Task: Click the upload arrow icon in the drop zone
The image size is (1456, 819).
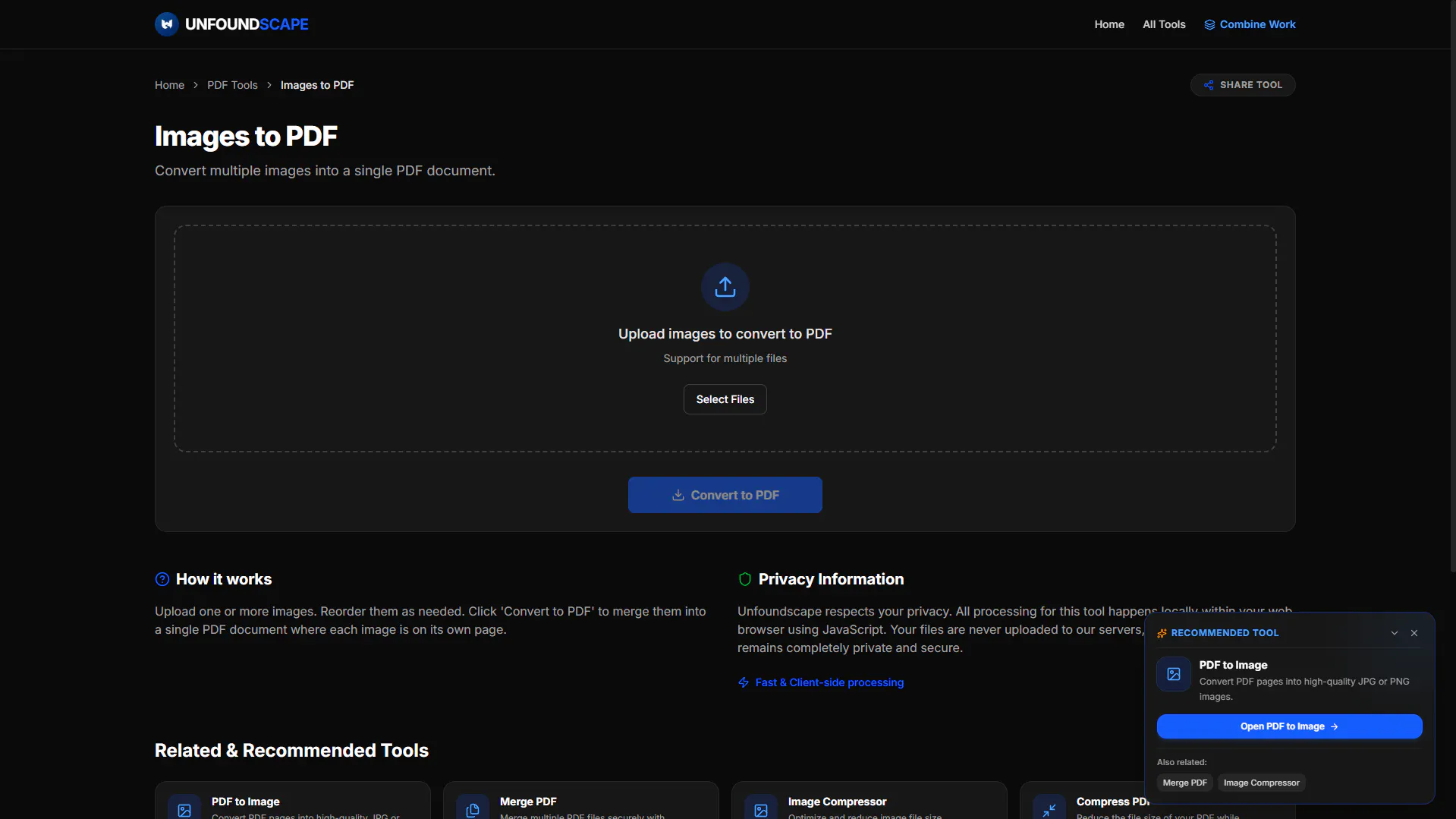Action: pos(725,287)
